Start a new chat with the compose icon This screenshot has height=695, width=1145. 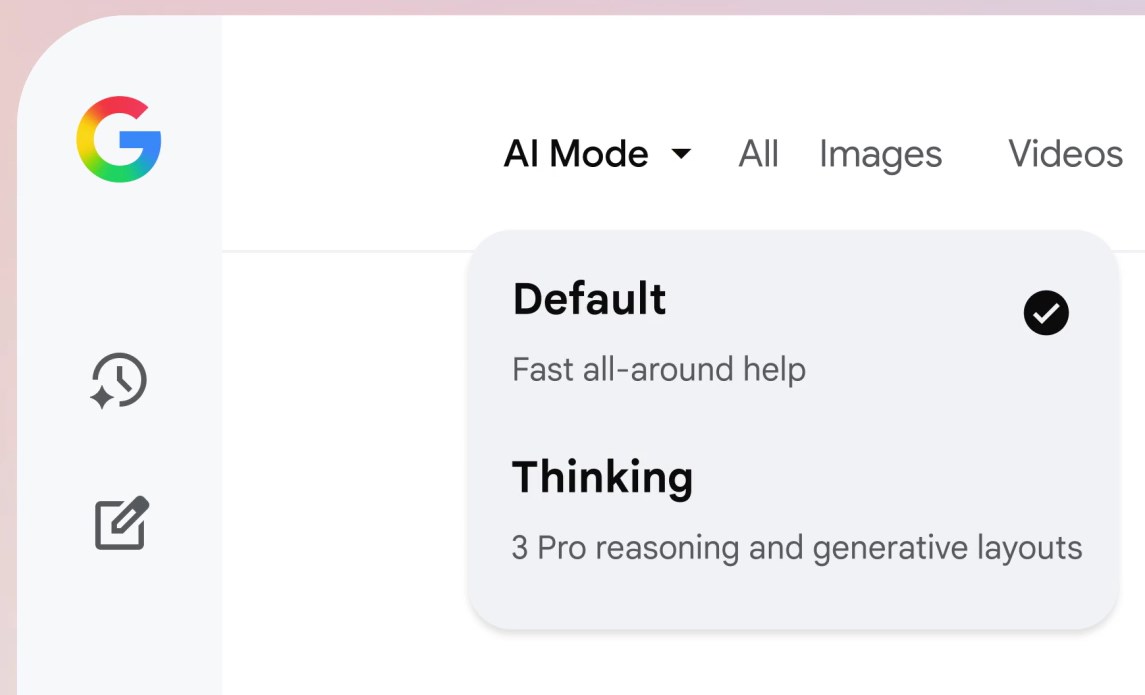pos(121,523)
